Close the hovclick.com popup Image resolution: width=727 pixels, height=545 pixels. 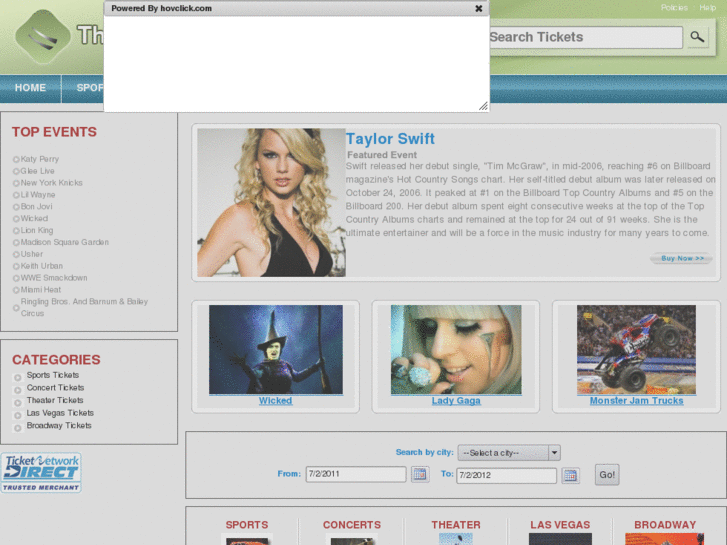pyautogui.click(x=479, y=8)
